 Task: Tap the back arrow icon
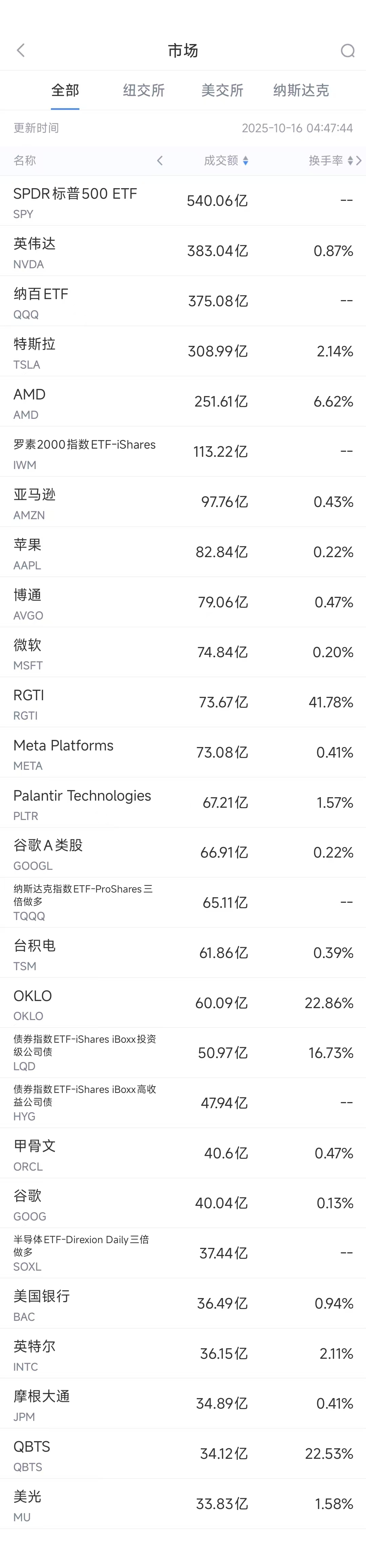(21, 51)
